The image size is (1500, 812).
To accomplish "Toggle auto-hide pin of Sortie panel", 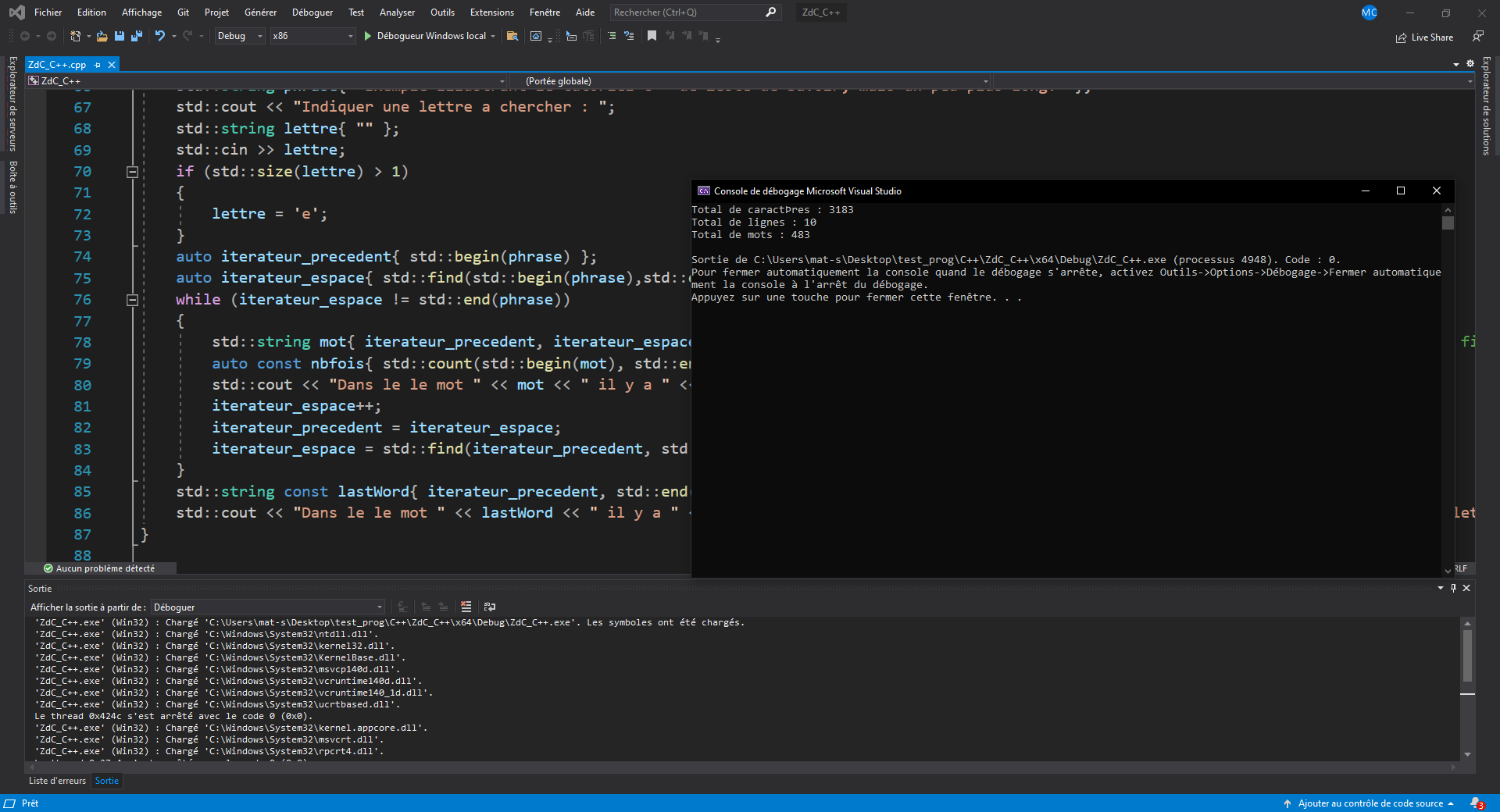I will pos(1453,588).
